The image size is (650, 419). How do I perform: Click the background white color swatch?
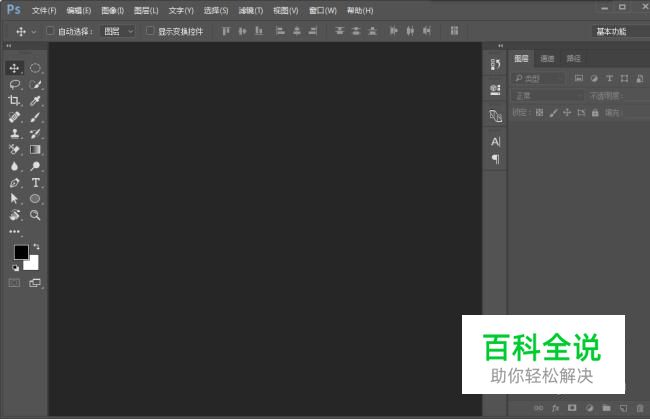32,264
